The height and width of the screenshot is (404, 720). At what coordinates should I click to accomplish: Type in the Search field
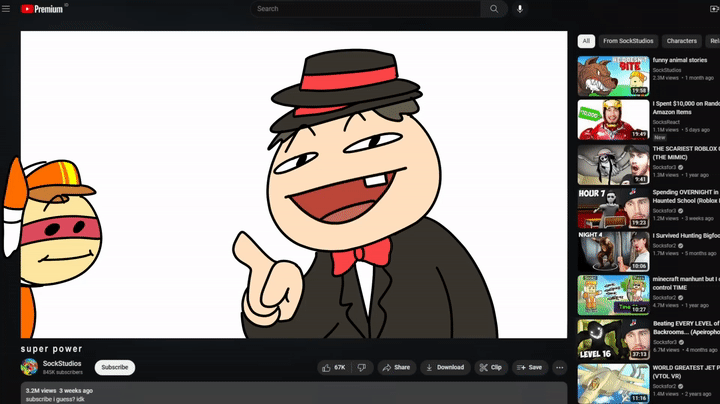coord(365,9)
